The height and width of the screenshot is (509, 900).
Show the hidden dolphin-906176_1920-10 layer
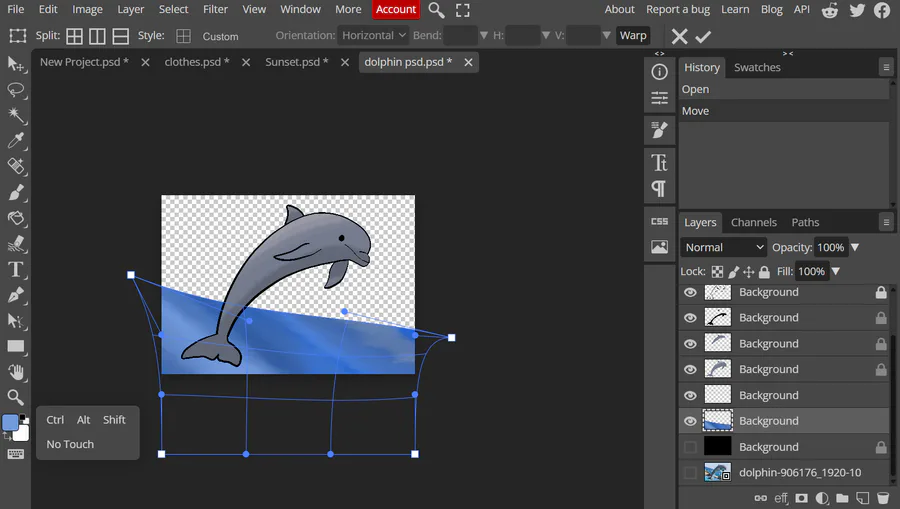coord(690,473)
